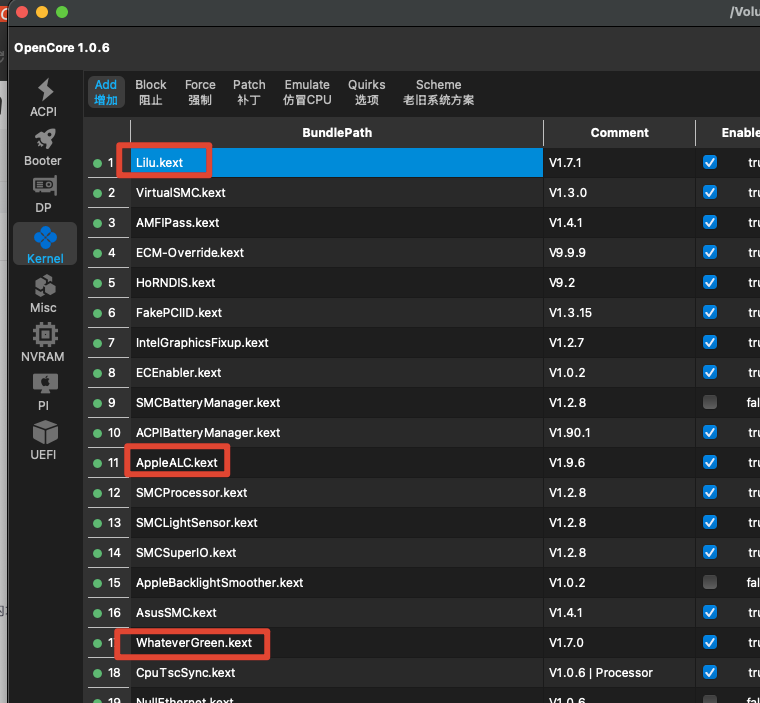
Task: Select the AsusSMC.kext entry
Action: coord(337,613)
